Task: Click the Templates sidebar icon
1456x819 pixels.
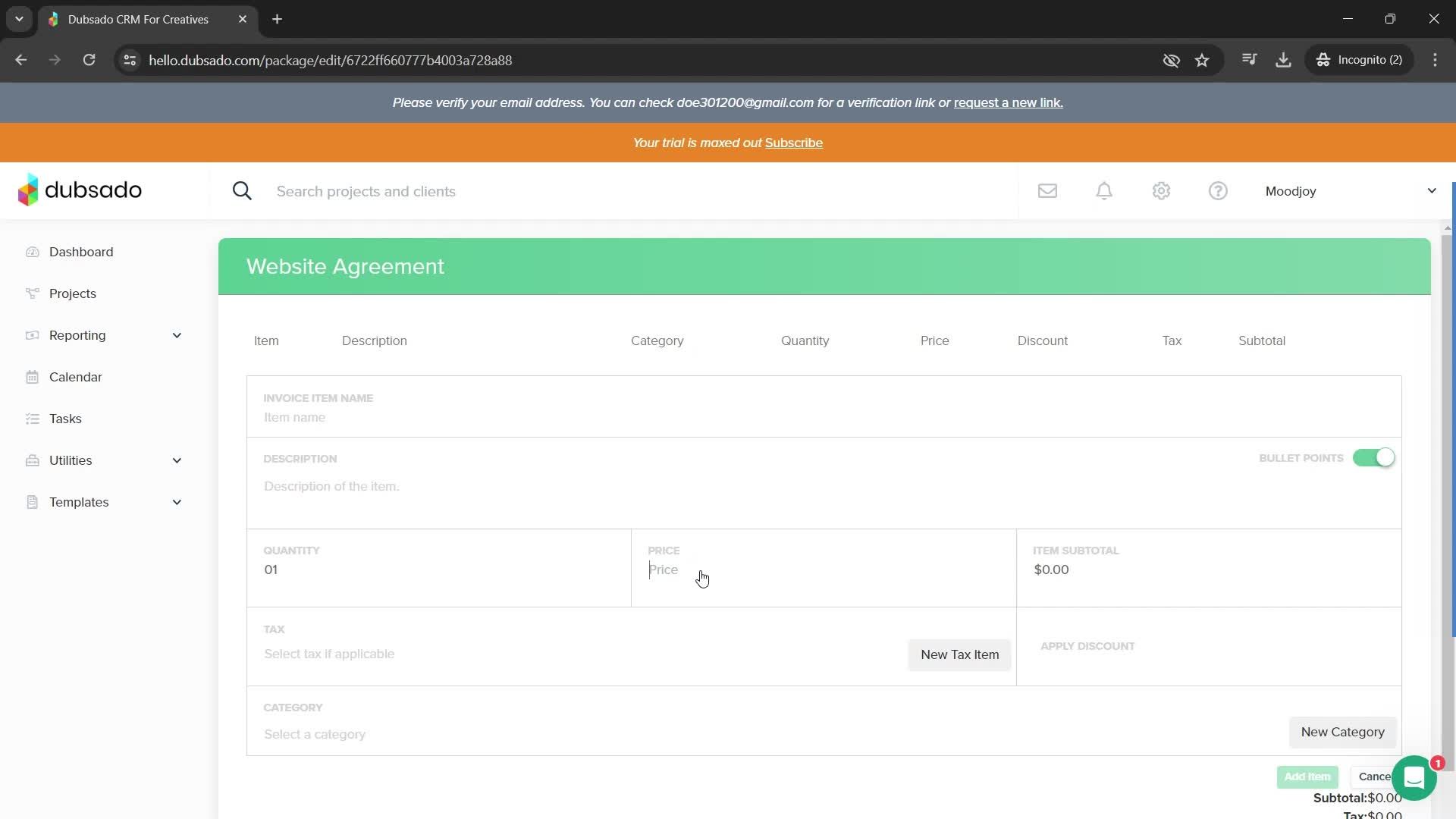Action: 32,502
